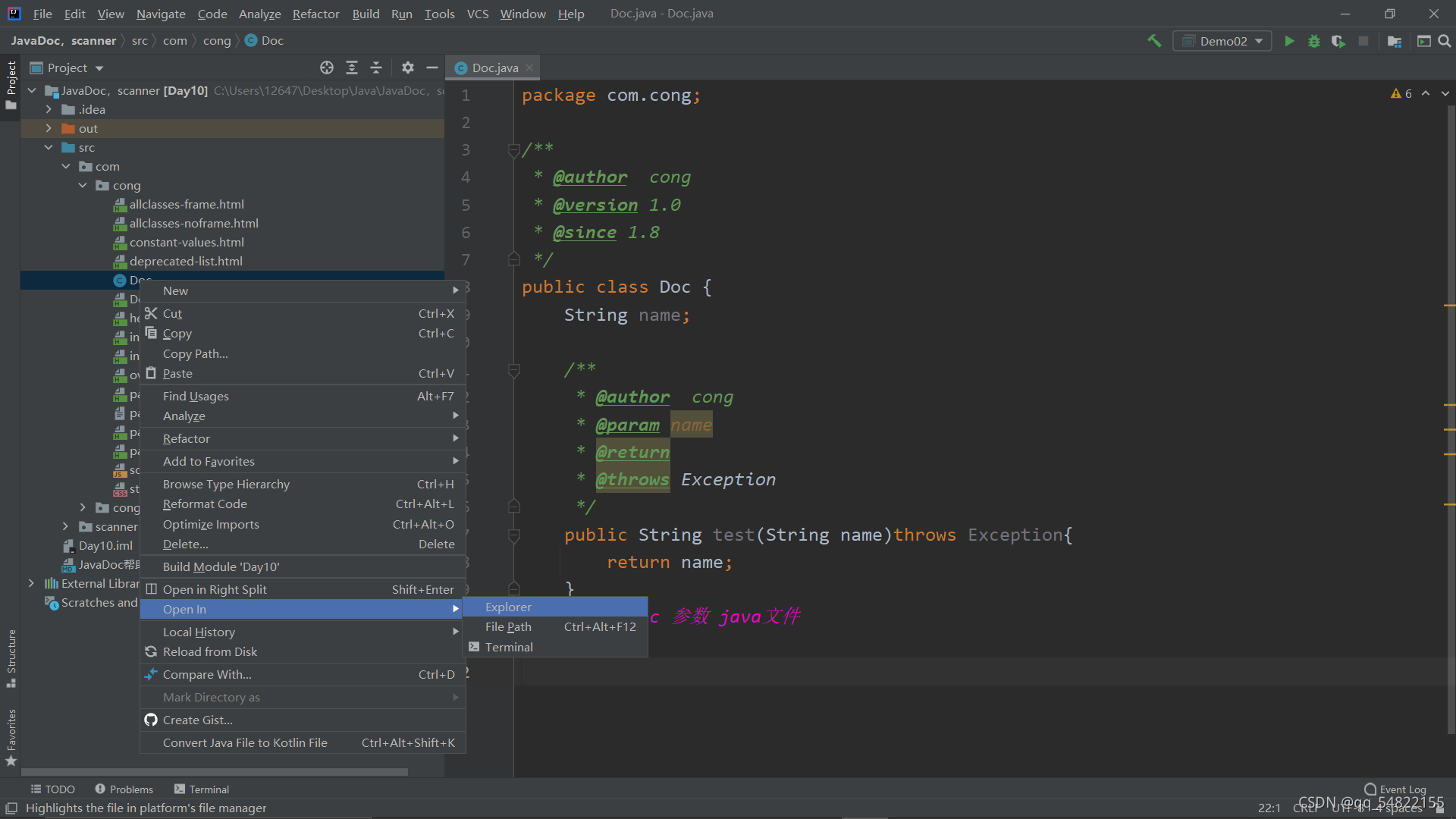Collapse the JavaDoc, scanner project root
Viewport: 1456px width, 819px height.
point(31,91)
